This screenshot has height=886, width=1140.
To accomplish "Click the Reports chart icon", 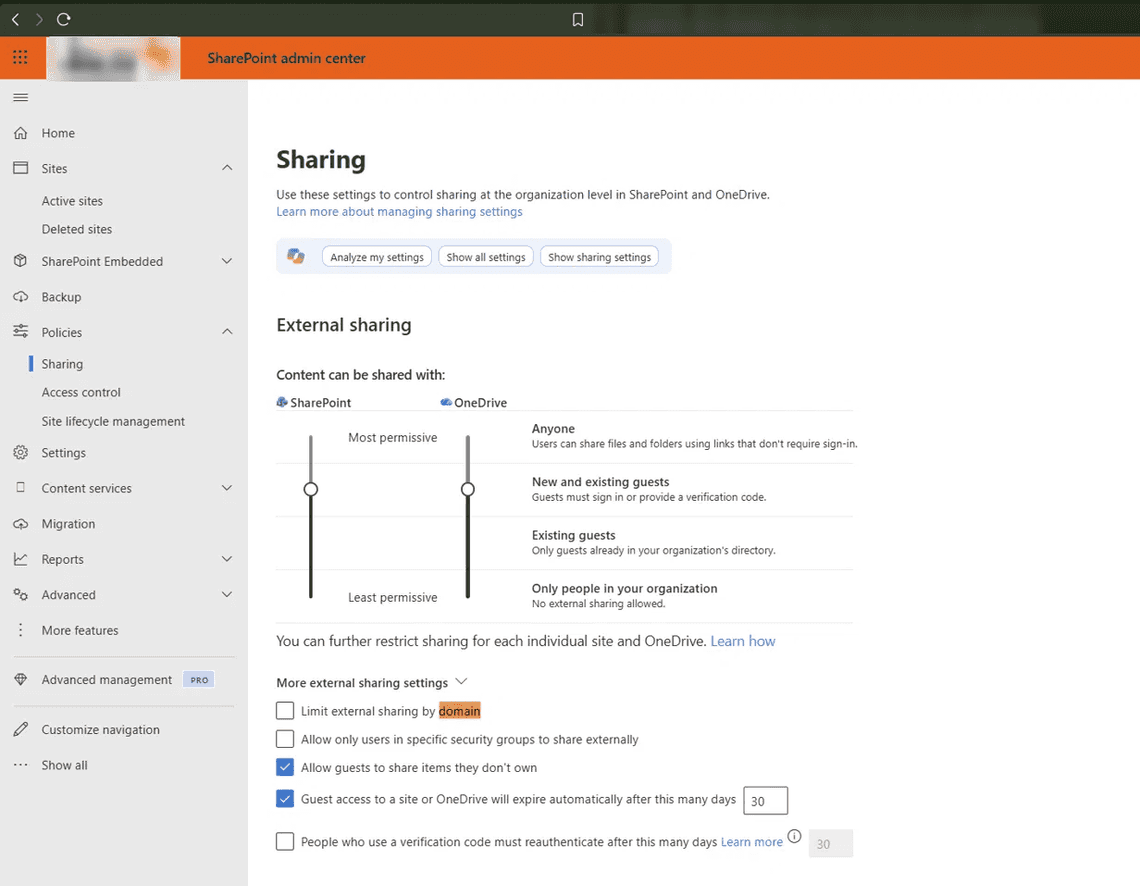I will click(20, 559).
